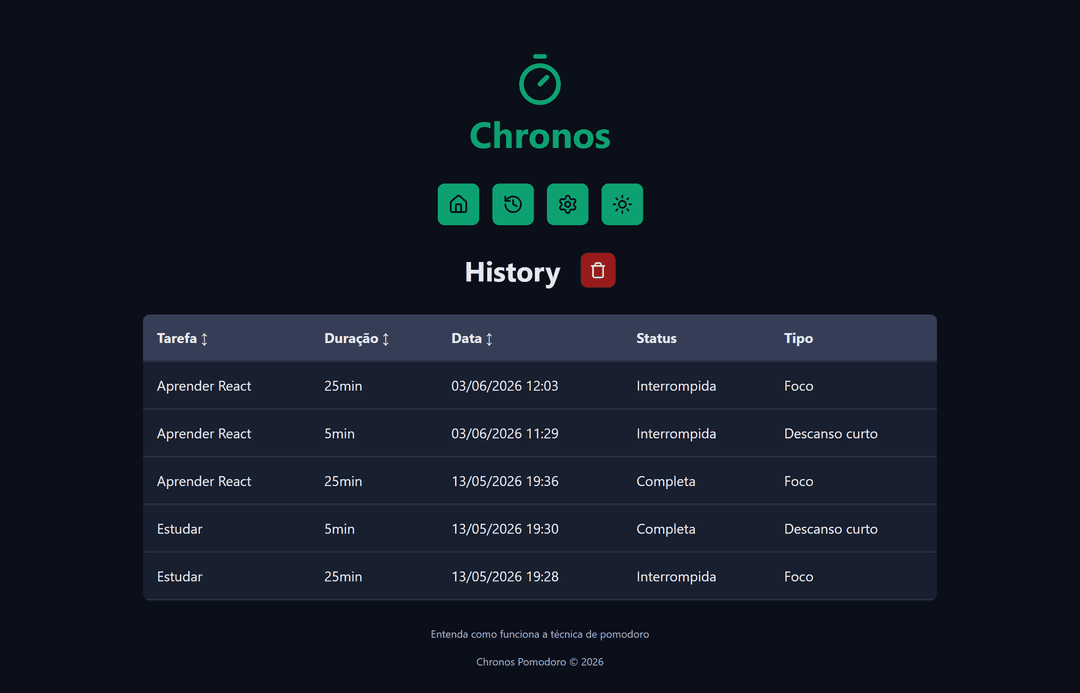The height and width of the screenshot is (693, 1080).
Task: Click Completa status in the 19:36 row
Action: [x=666, y=481]
